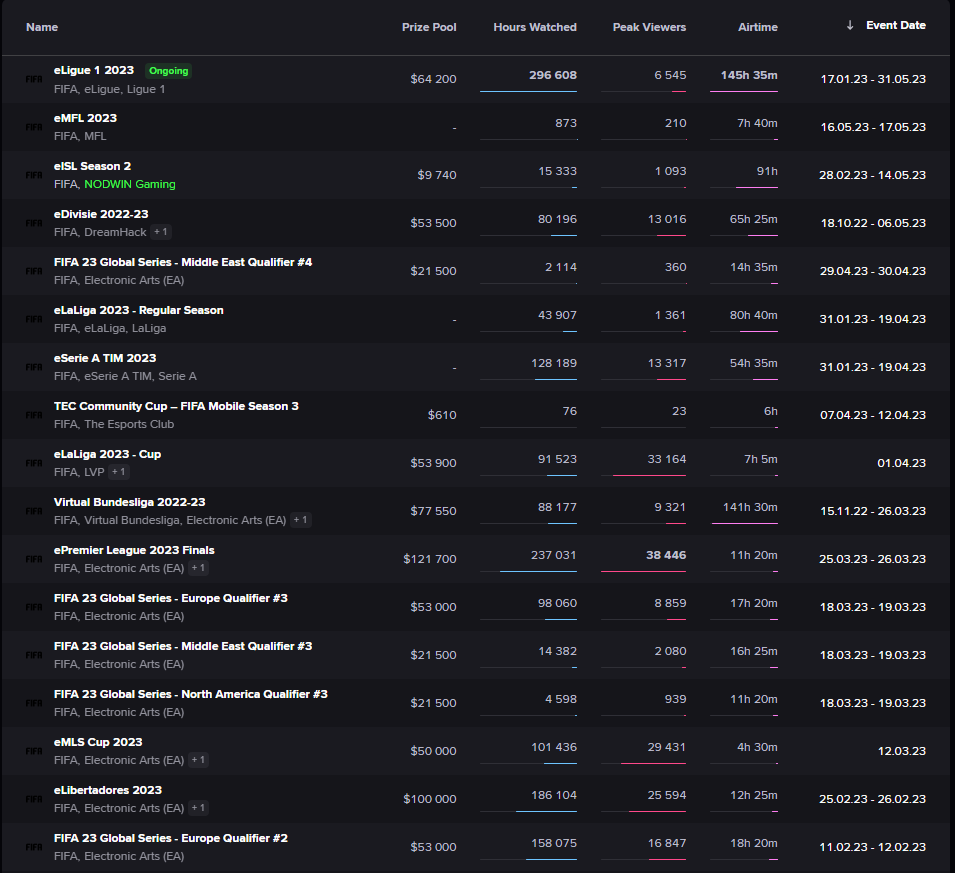Screen dimensions: 955x873
Task: Click the FIFA logo icon beside eISL Season 2
Action: coord(34,175)
